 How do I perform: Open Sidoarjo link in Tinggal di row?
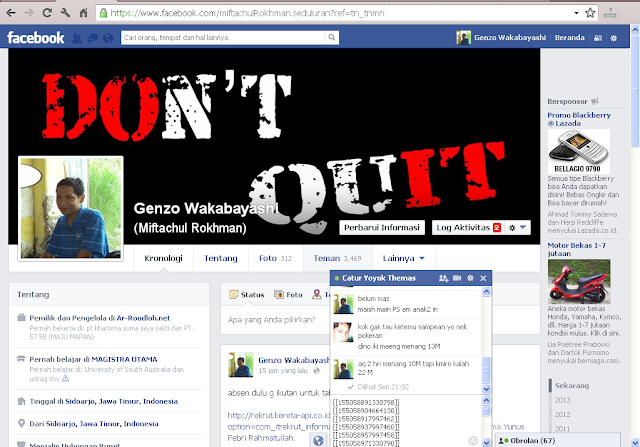pyautogui.click(x=122, y=401)
